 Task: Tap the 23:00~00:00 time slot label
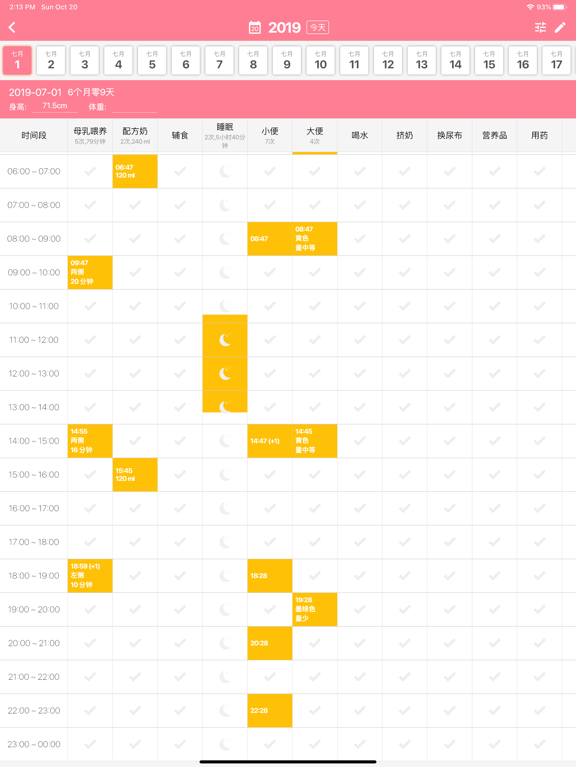(x=34, y=744)
